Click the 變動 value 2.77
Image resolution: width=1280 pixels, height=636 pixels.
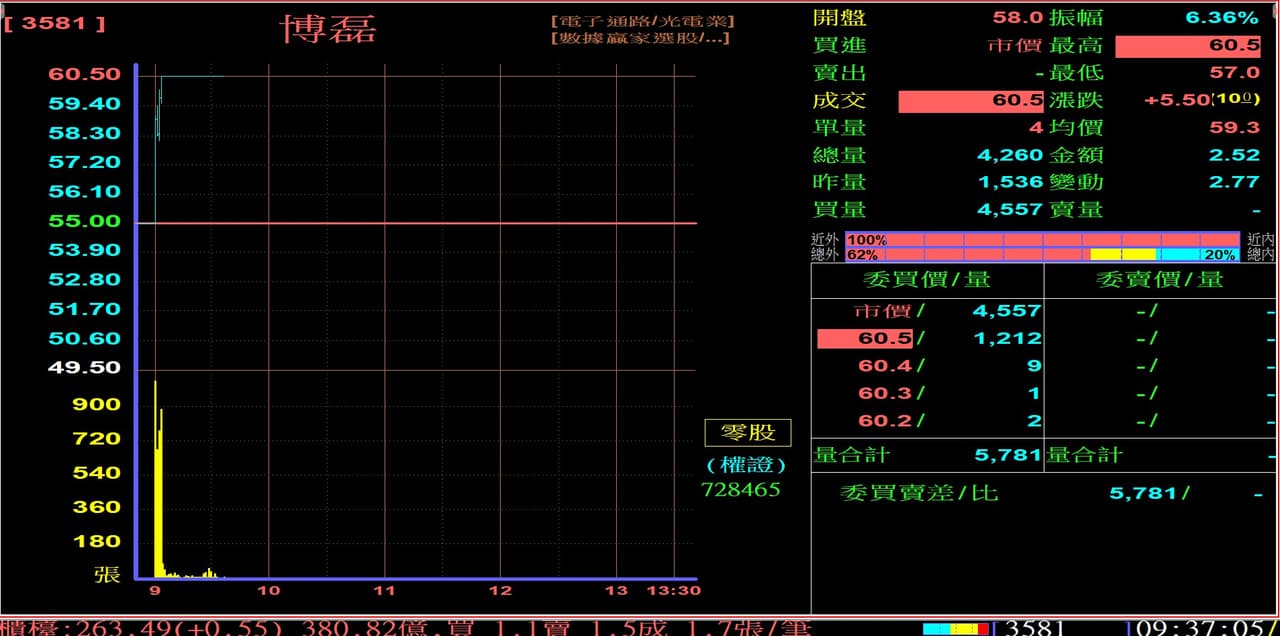[1235, 182]
